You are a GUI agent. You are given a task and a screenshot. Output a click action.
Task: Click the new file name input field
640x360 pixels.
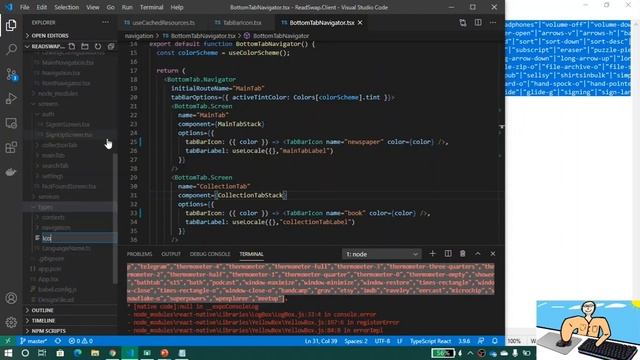(x=79, y=238)
